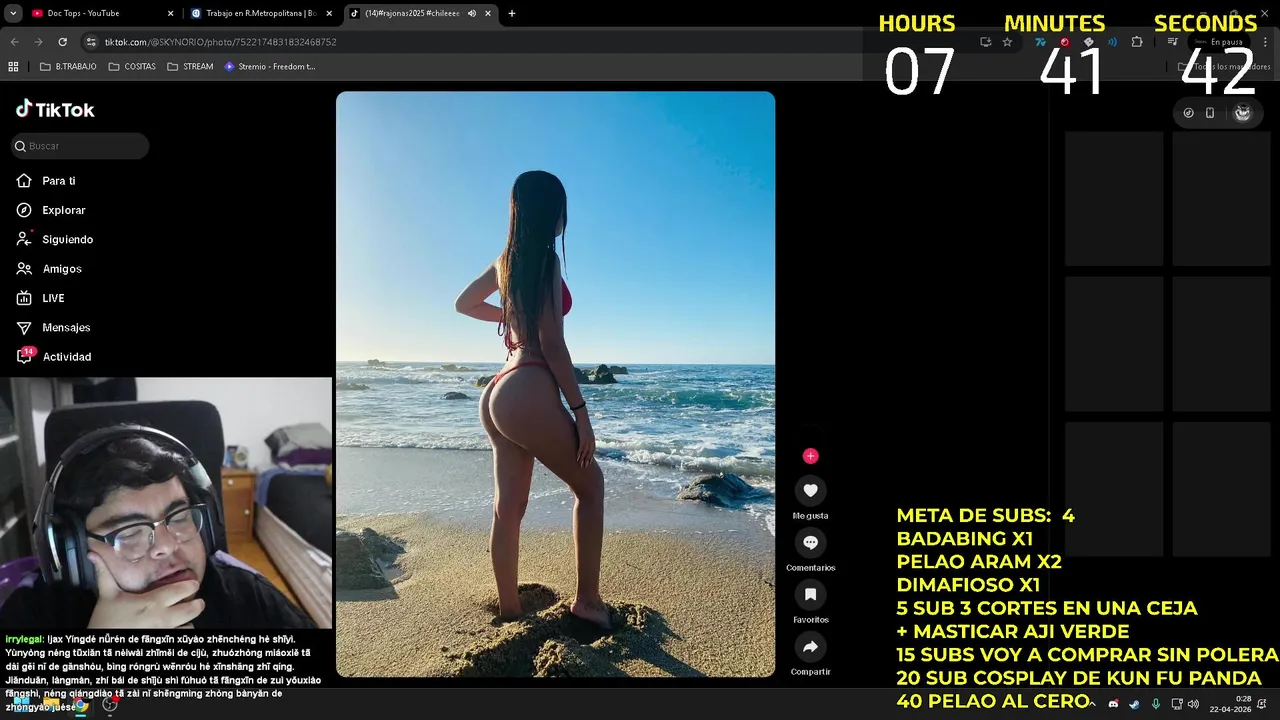Open the LIVE section
This screenshot has height=720, width=1280.
point(41,298)
